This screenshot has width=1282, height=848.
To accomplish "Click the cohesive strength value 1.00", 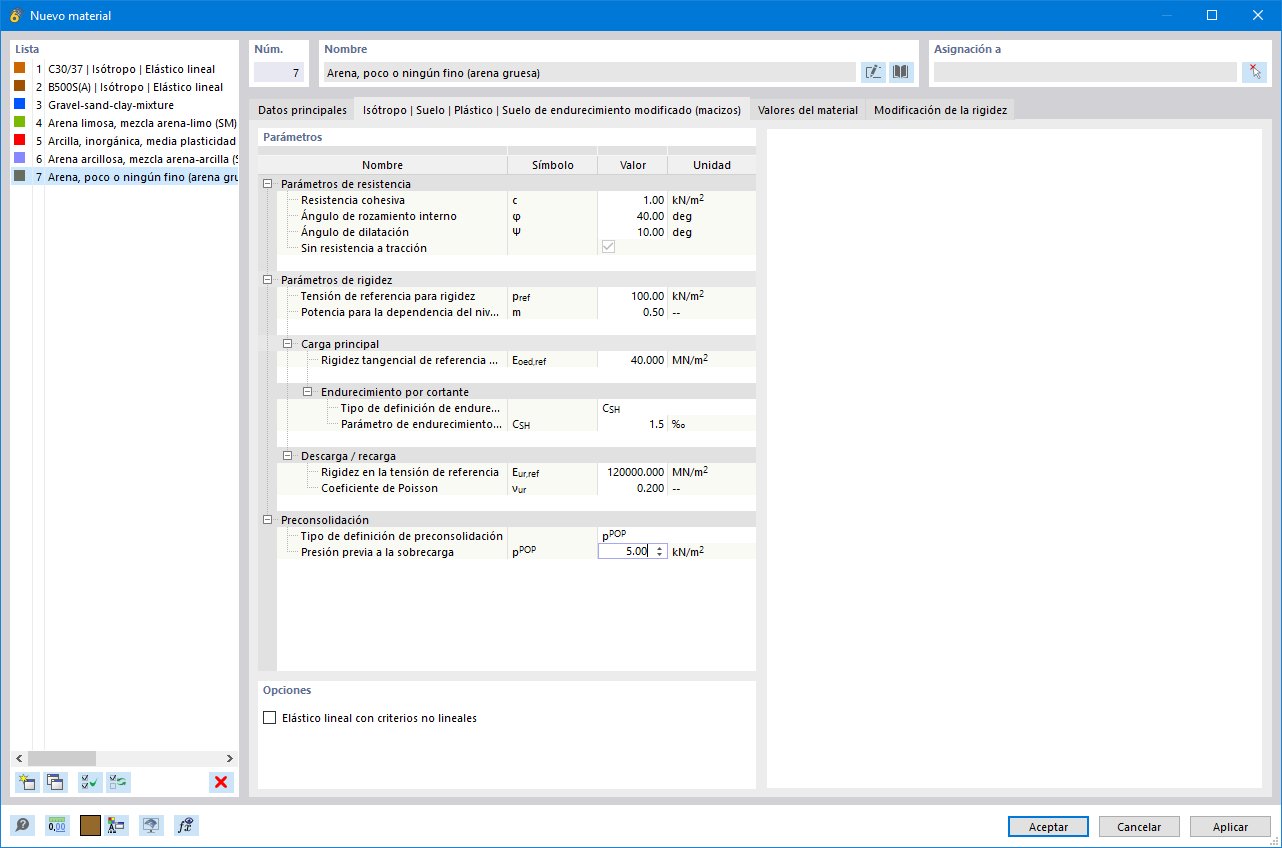I will click(x=632, y=200).
